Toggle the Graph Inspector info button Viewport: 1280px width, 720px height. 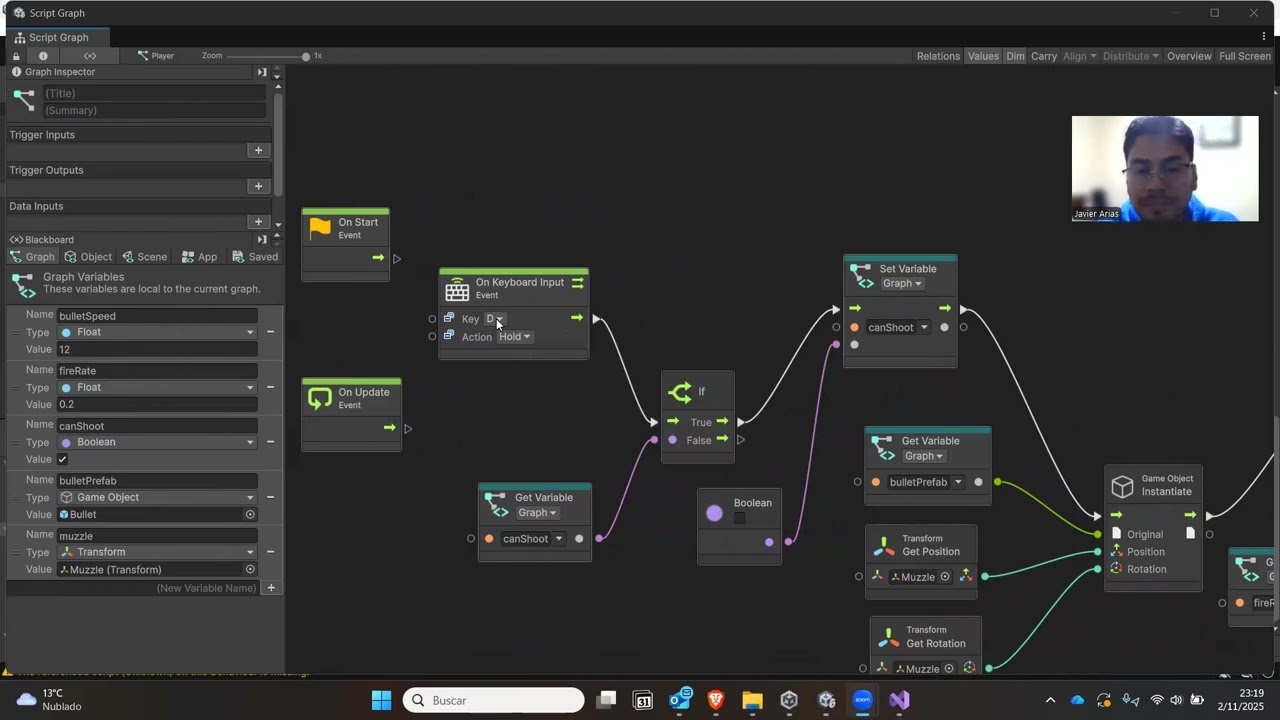pos(43,56)
